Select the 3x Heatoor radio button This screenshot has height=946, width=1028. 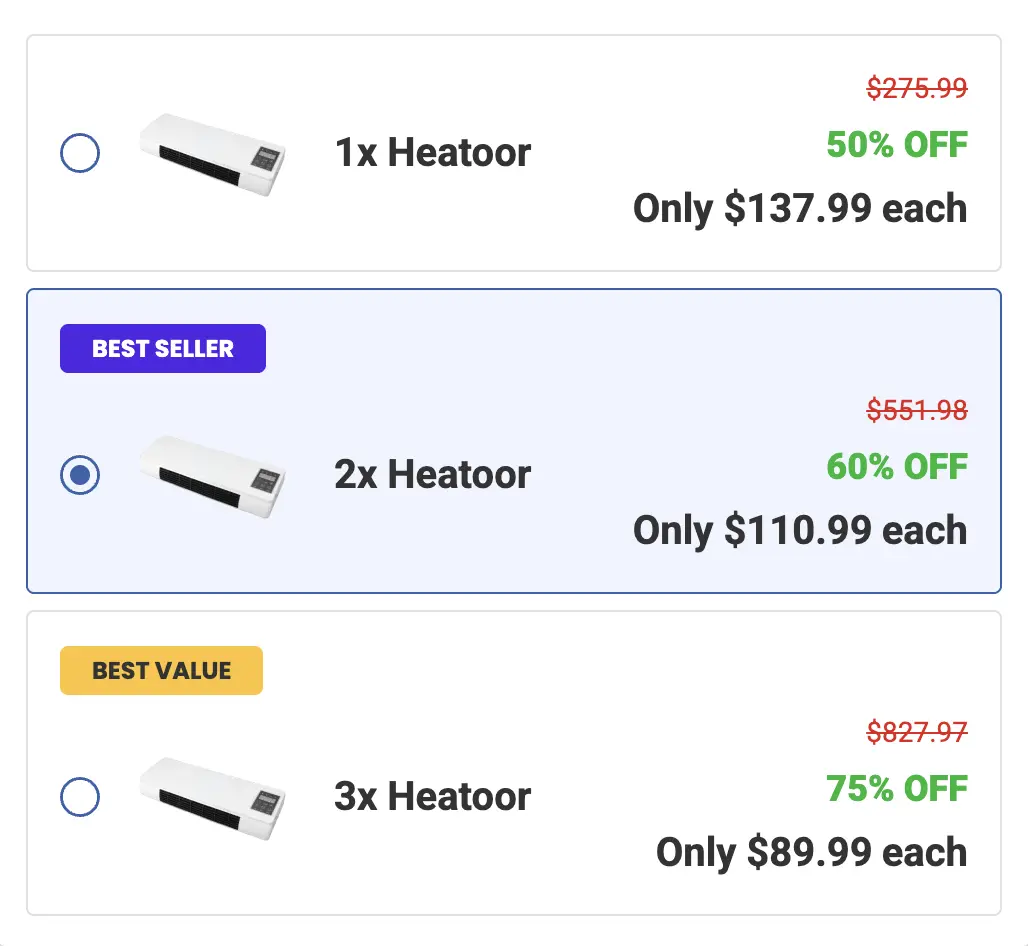pyautogui.click(x=80, y=797)
